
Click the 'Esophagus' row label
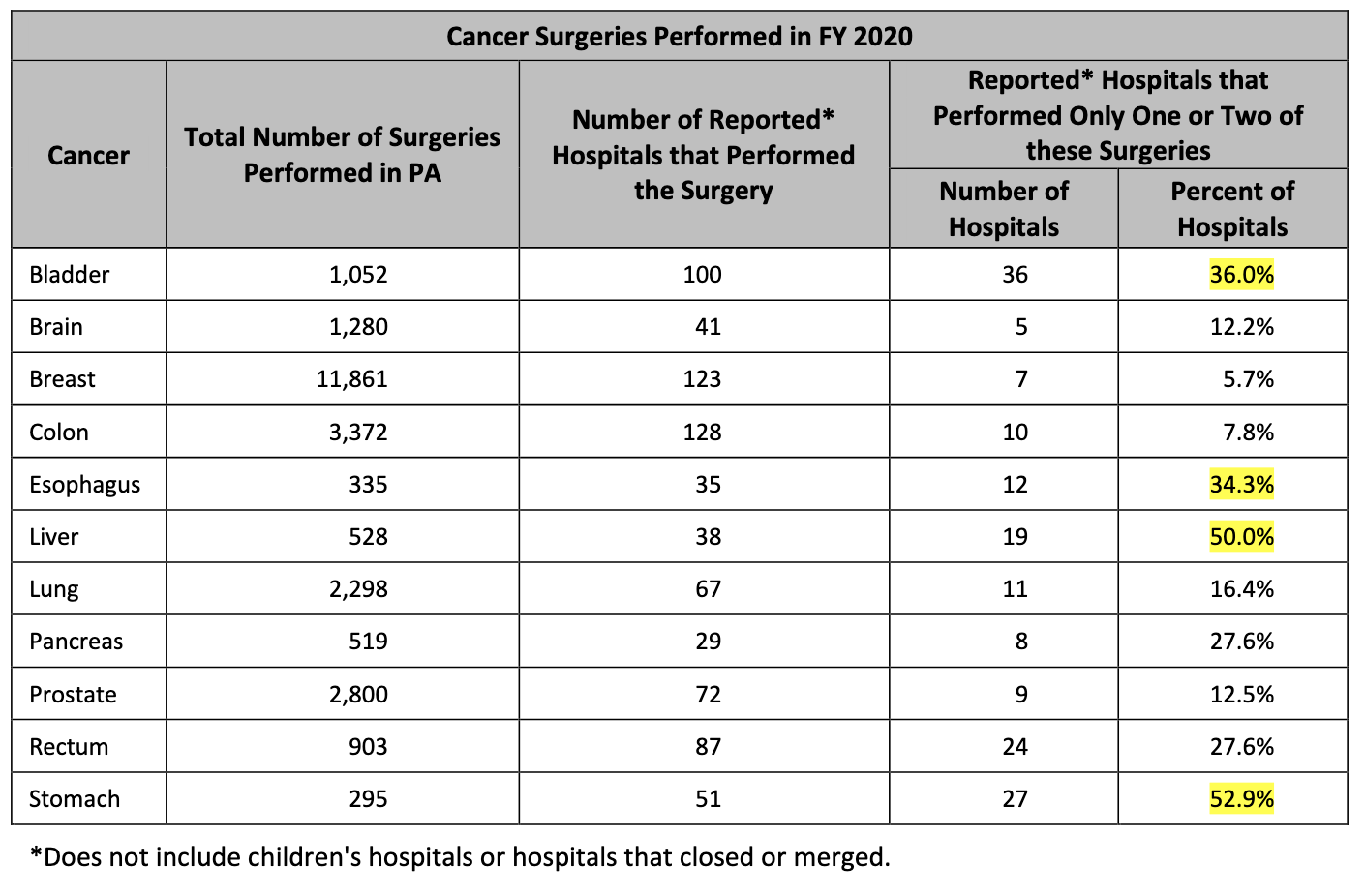pyautogui.click(x=85, y=485)
